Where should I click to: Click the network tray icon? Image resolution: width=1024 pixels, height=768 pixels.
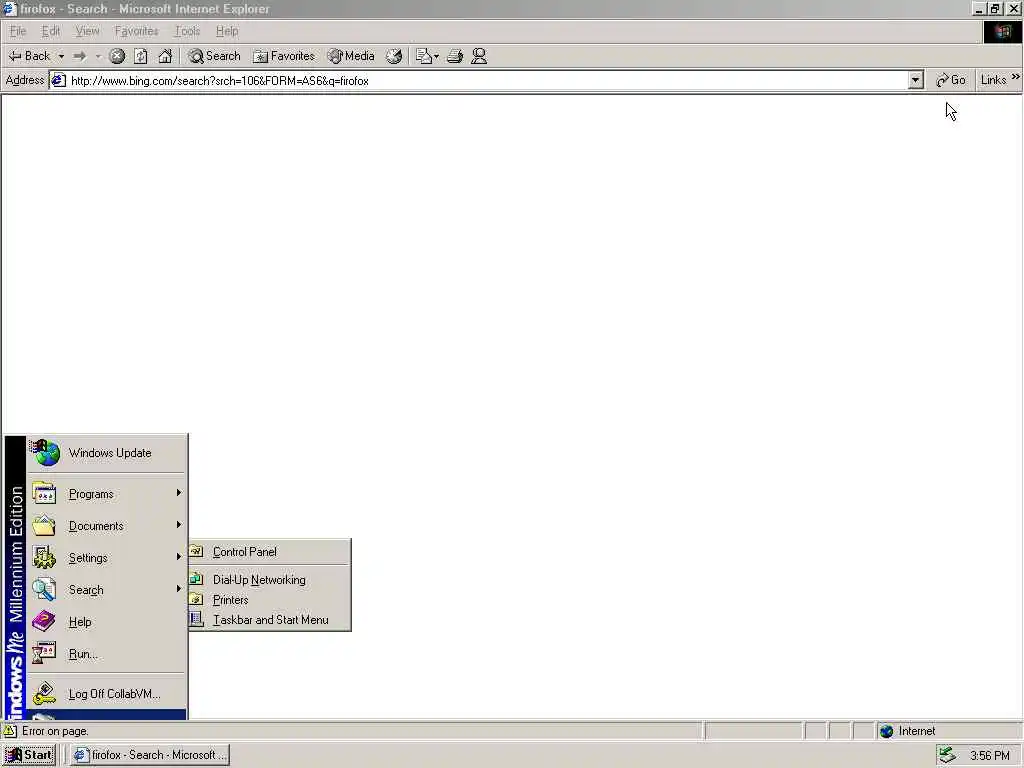[x=947, y=755]
